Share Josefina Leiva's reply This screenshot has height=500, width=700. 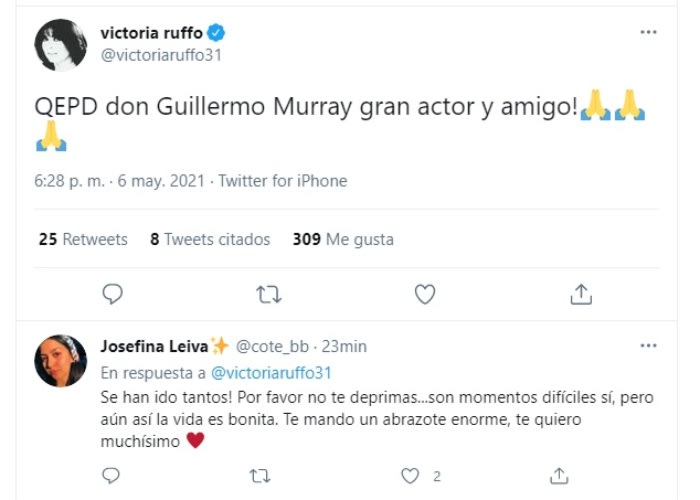[x=561, y=474]
